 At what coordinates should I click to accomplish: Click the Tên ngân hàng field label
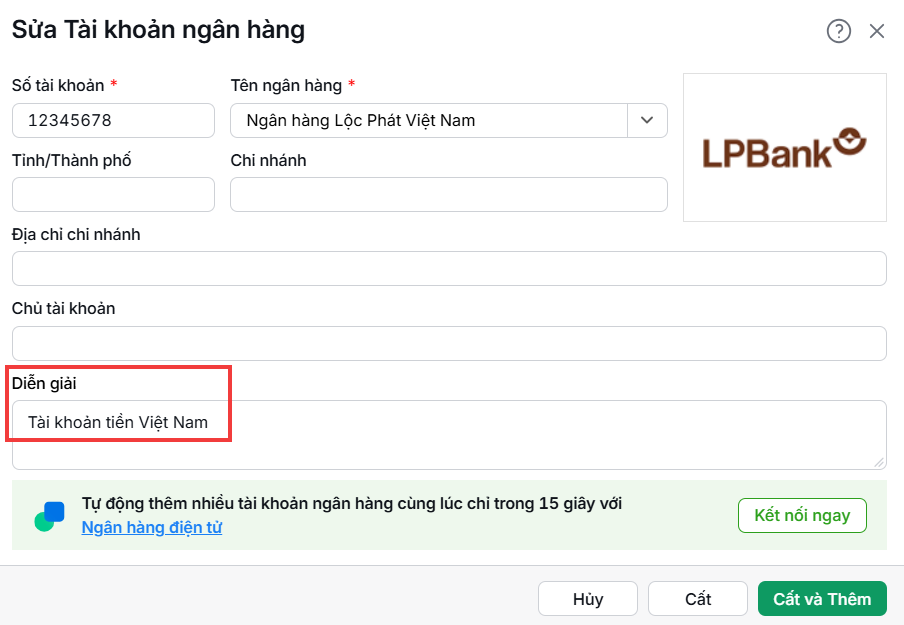coord(287,85)
